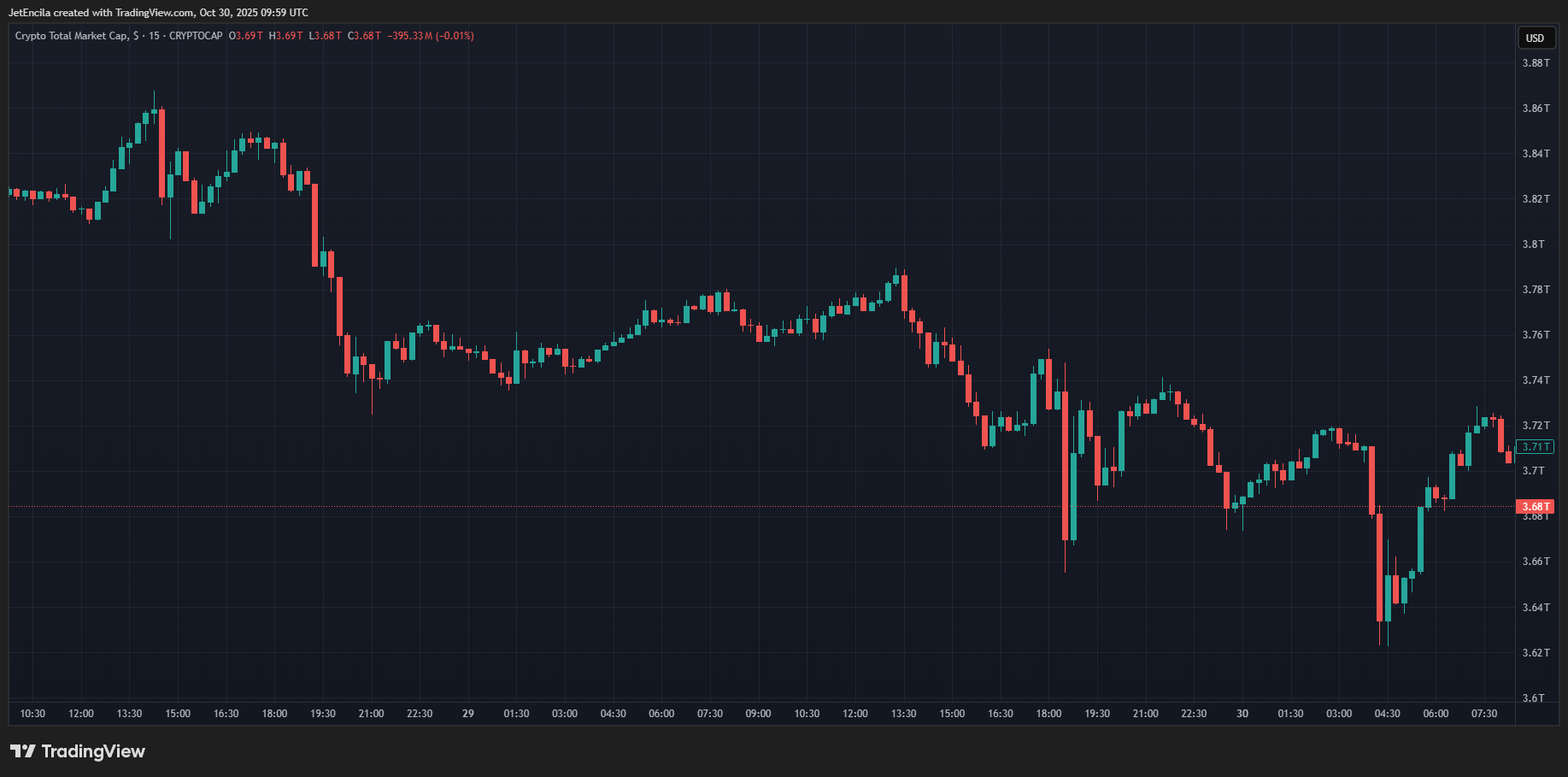Click the red 3.68T current price label
1568x777 pixels.
coord(1536,507)
